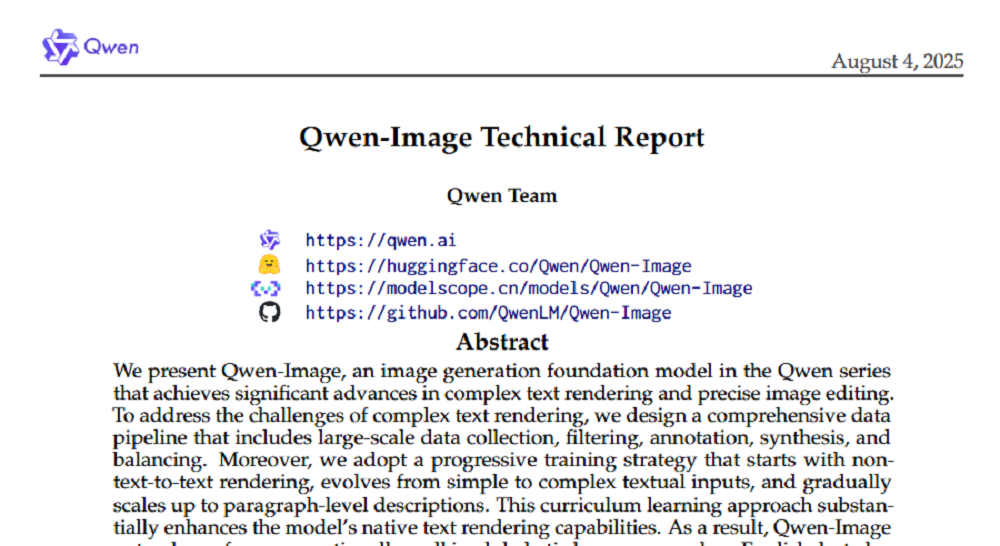1000x546 pixels.
Task: Click the "August 4, 2025" date
Action: [897, 62]
